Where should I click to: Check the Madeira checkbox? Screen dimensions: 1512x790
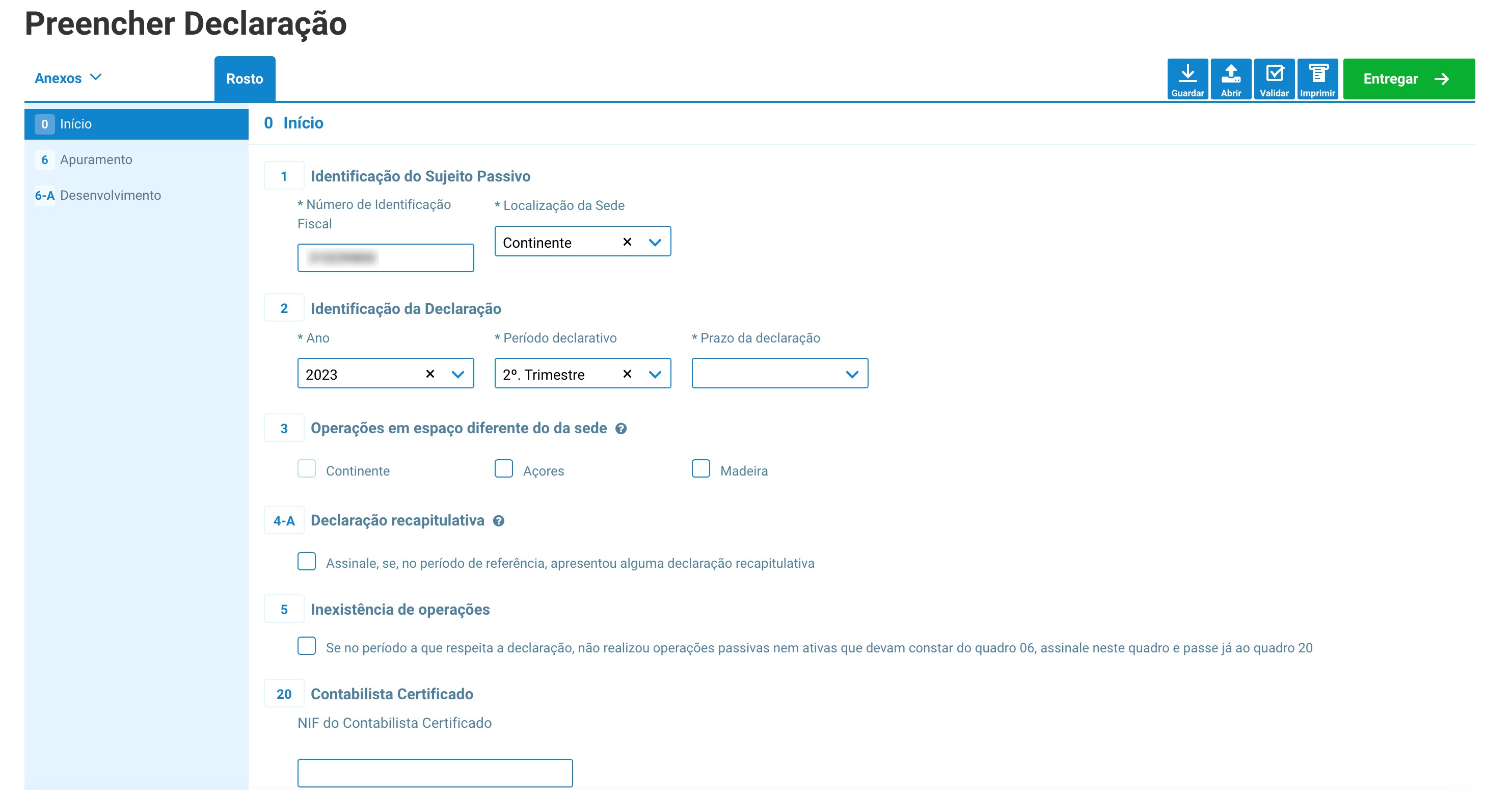pos(700,469)
